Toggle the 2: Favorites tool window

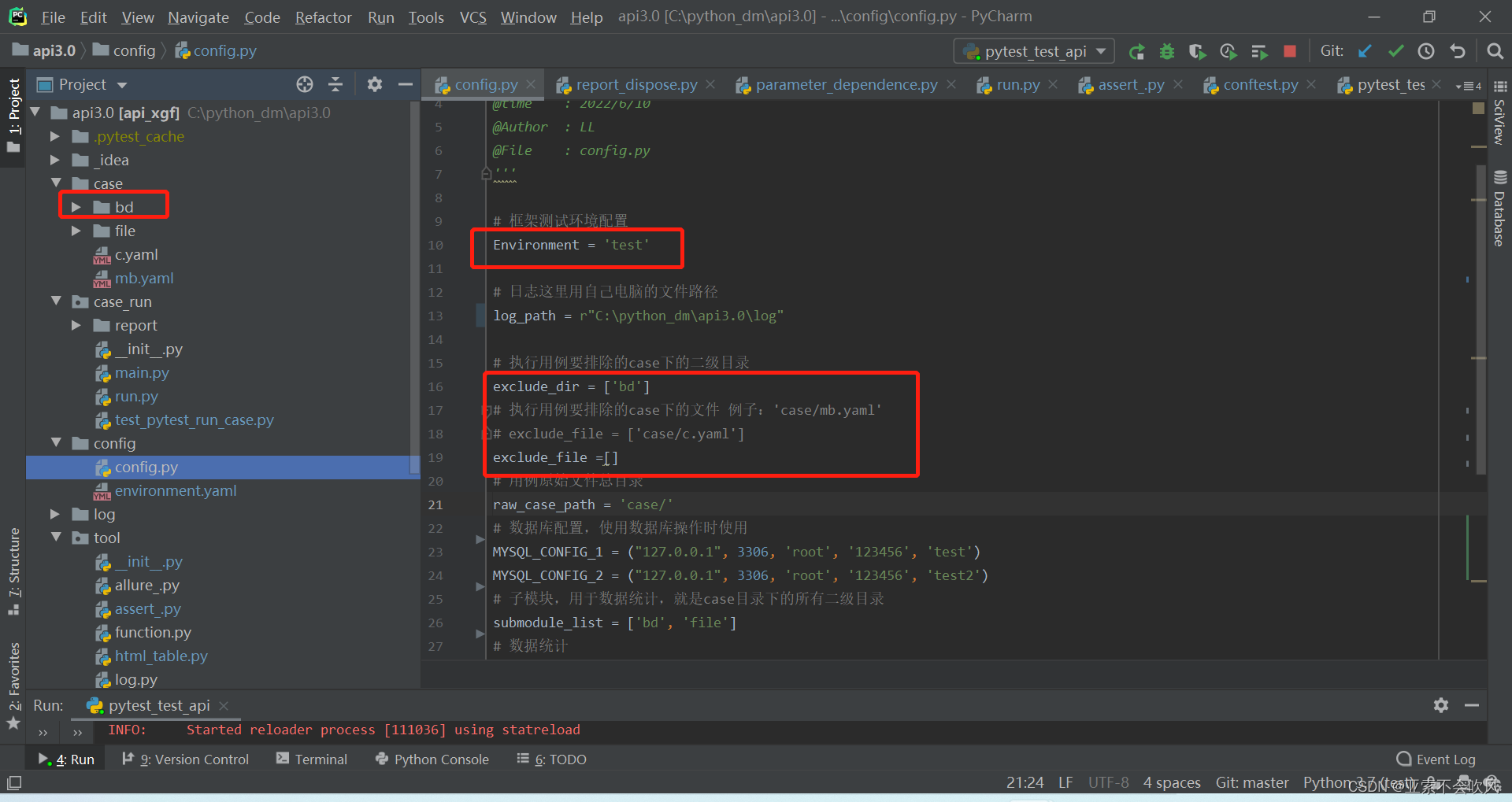pyautogui.click(x=13, y=685)
